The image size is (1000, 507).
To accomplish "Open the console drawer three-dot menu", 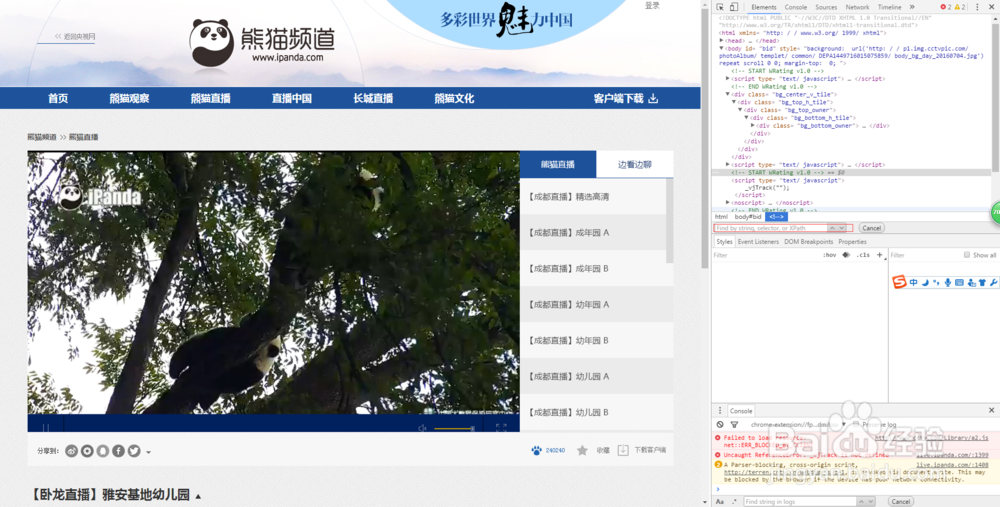I will click(x=720, y=411).
